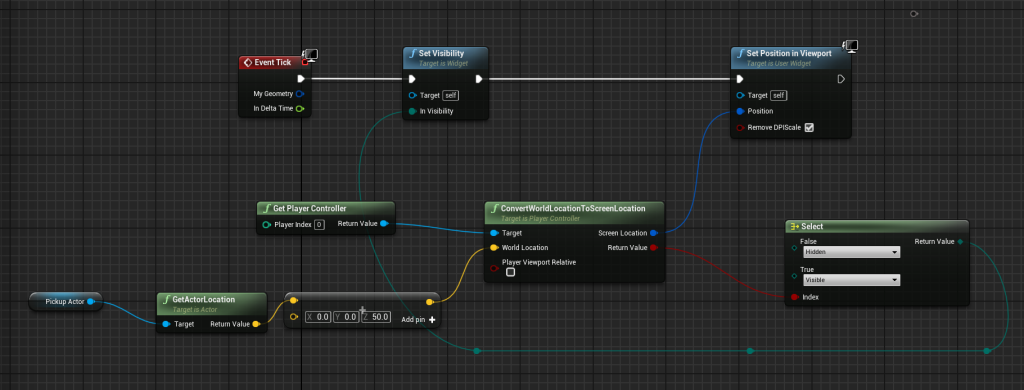Click the Player Index input pin
Image resolution: width=1024 pixels, height=390 pixels.
(x=266, y=225)
